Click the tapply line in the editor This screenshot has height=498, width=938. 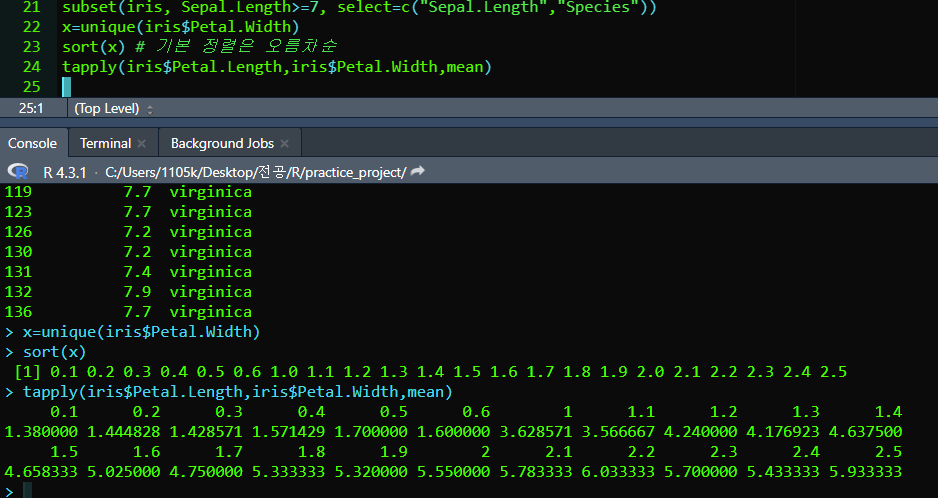277,66
